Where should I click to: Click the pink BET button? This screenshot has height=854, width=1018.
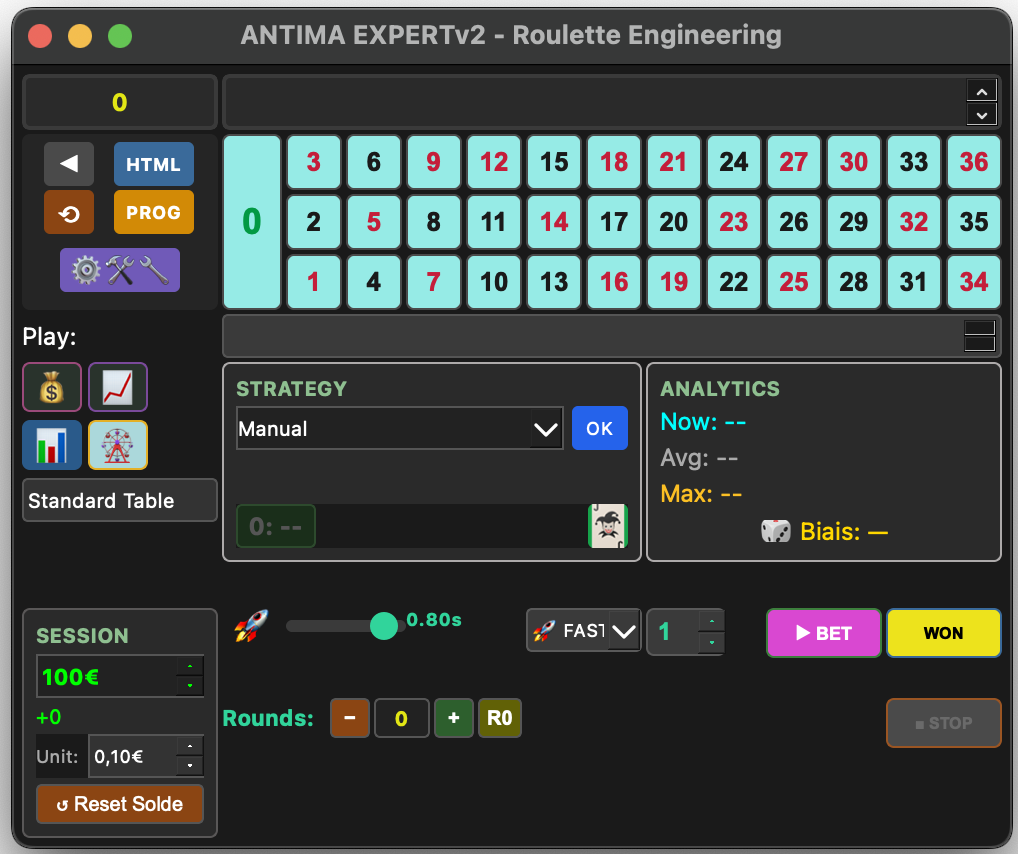(x=824, y=633)
